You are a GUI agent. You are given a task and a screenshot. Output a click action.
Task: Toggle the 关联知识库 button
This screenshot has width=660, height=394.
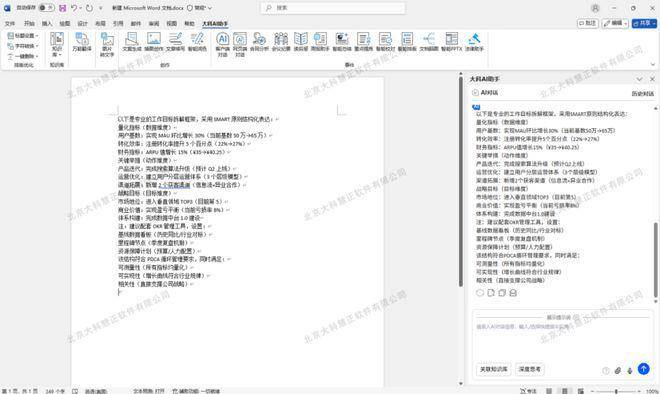pyautogui.click(x=494, y=369)
